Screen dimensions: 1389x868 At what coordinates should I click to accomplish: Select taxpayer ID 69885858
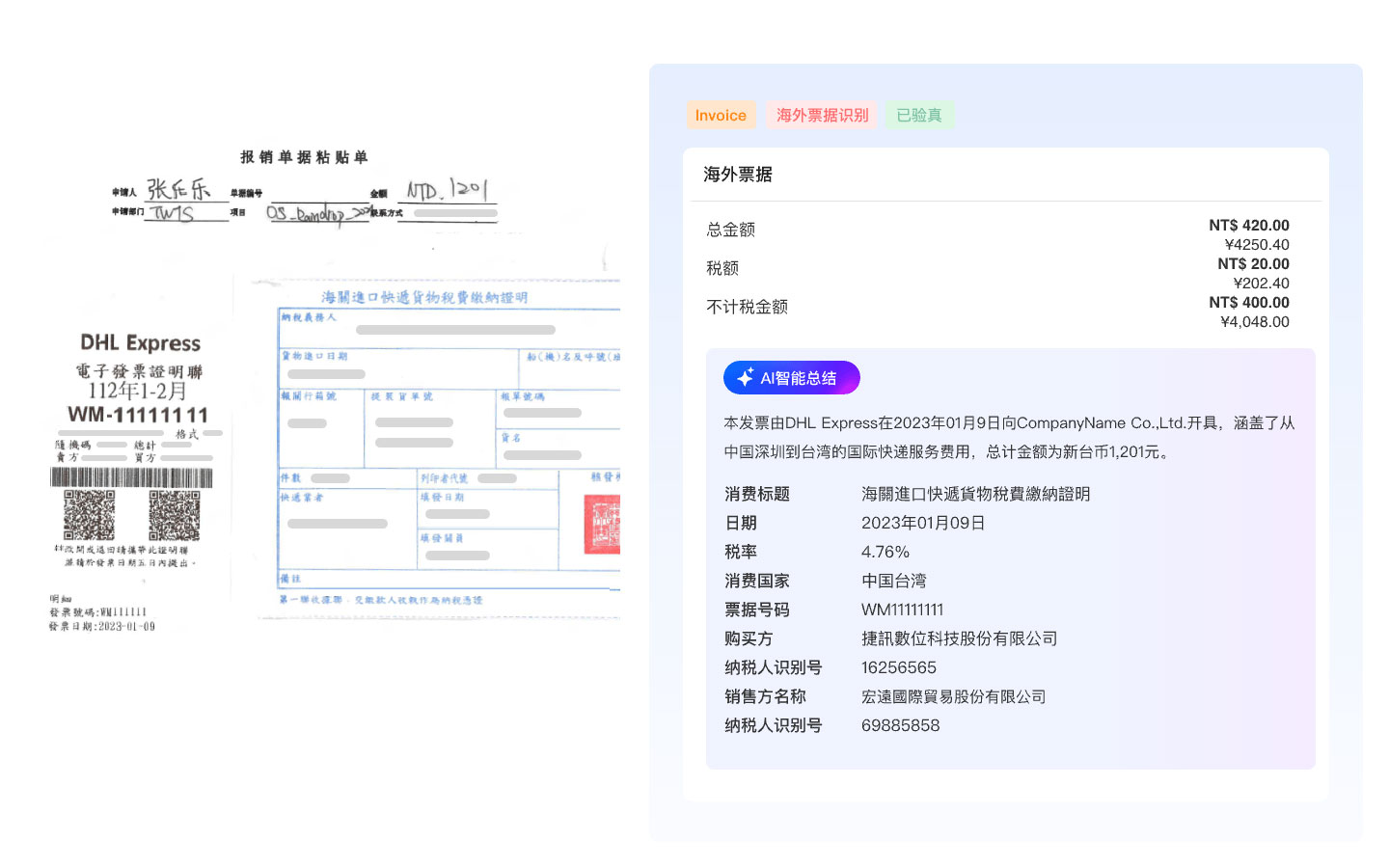pyautogui.click(x=900, y=725)
